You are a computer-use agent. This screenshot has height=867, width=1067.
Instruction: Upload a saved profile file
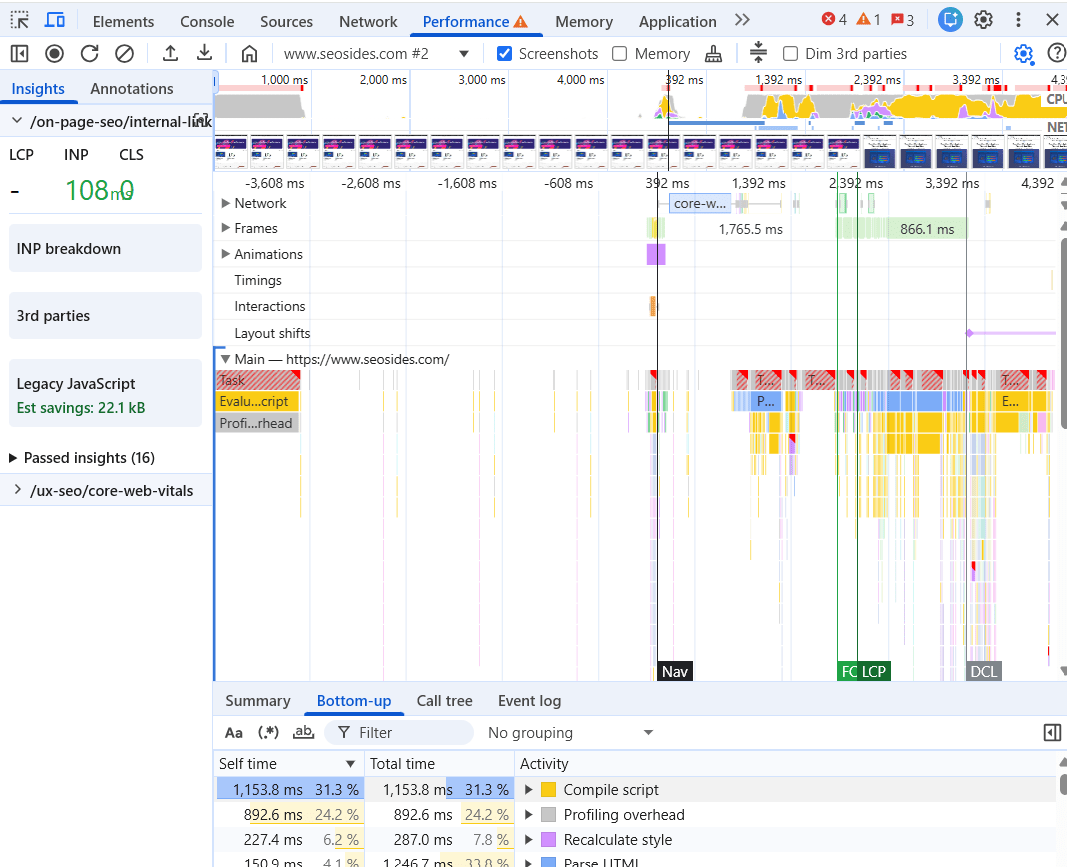click(x=170, y=53)
